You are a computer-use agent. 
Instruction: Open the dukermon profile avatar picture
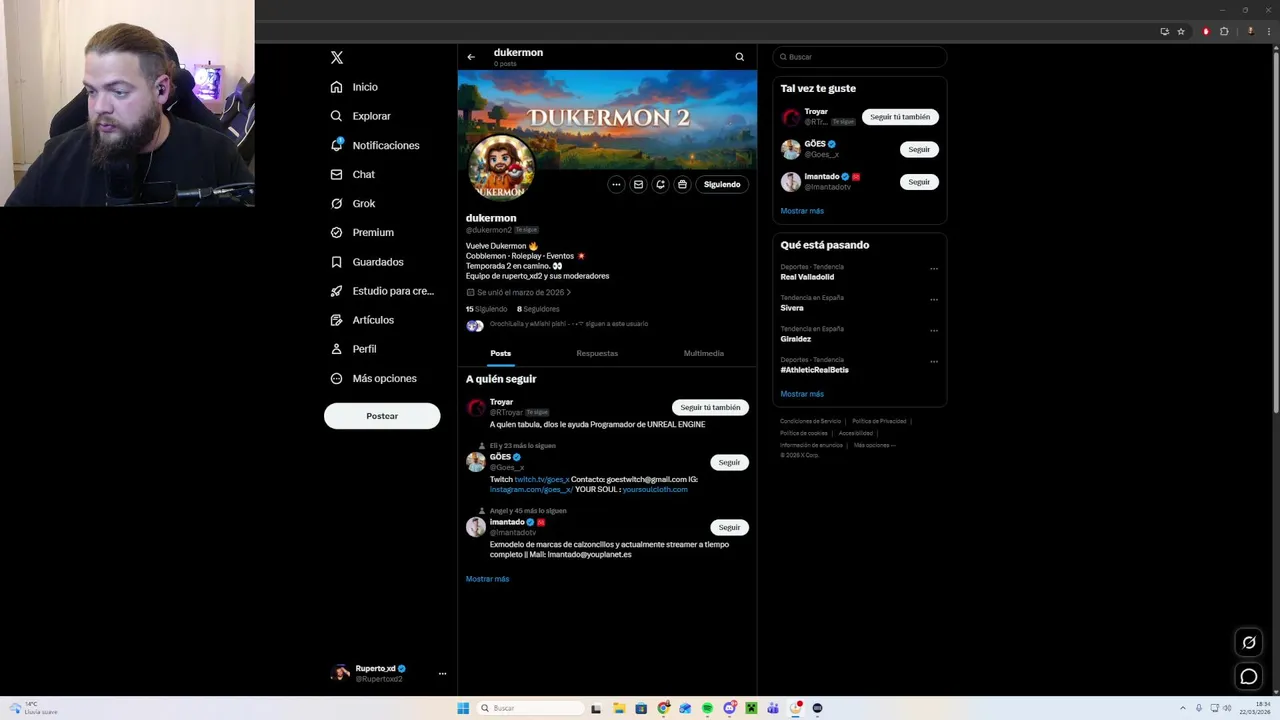(501, 167)
